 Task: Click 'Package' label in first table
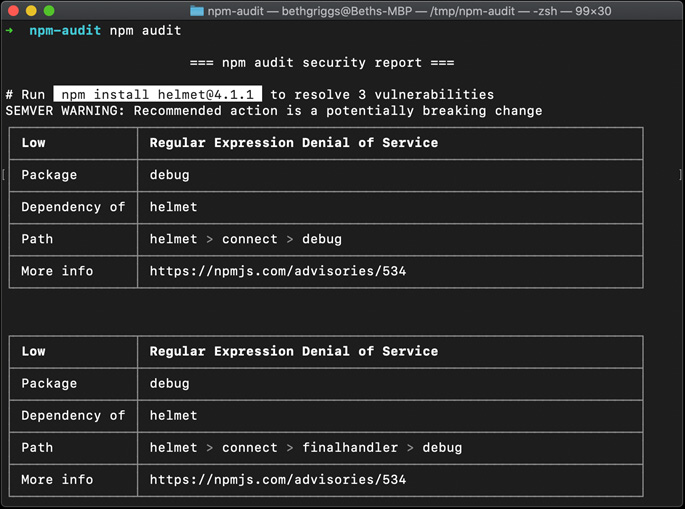[49, 175]
